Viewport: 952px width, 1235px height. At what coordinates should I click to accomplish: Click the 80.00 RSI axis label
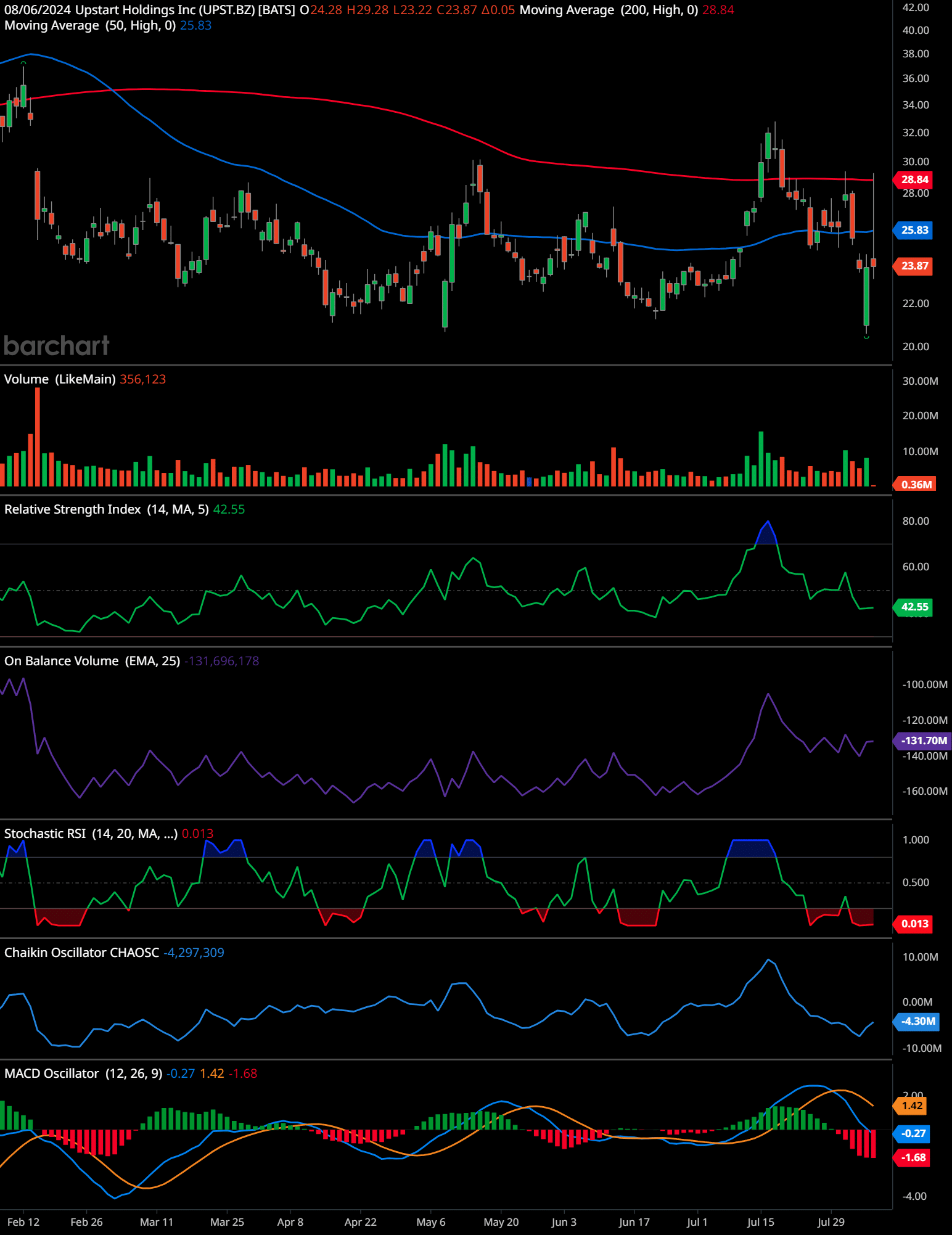coord(916,521)
